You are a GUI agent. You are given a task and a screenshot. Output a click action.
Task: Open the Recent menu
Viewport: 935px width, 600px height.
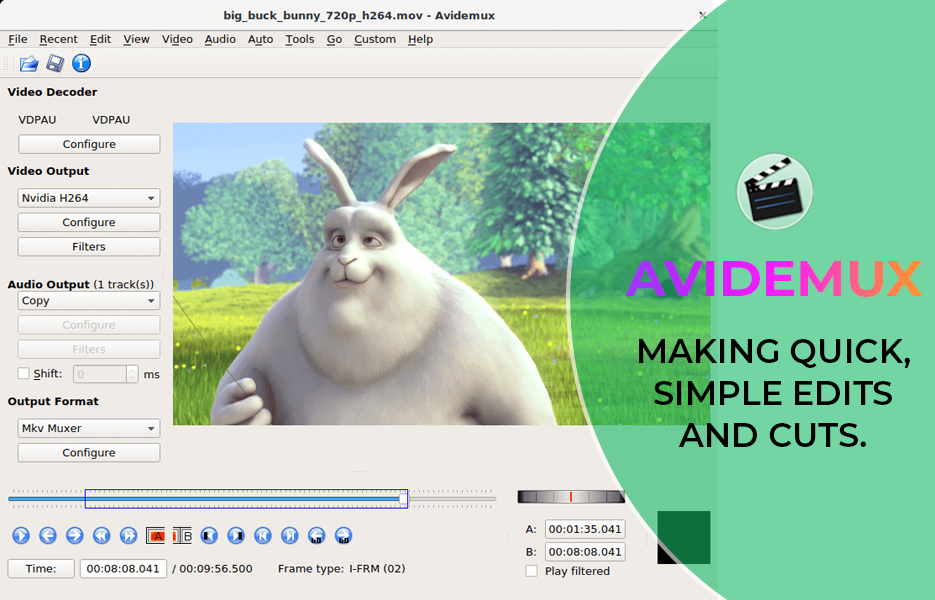[x=58, y=39]
